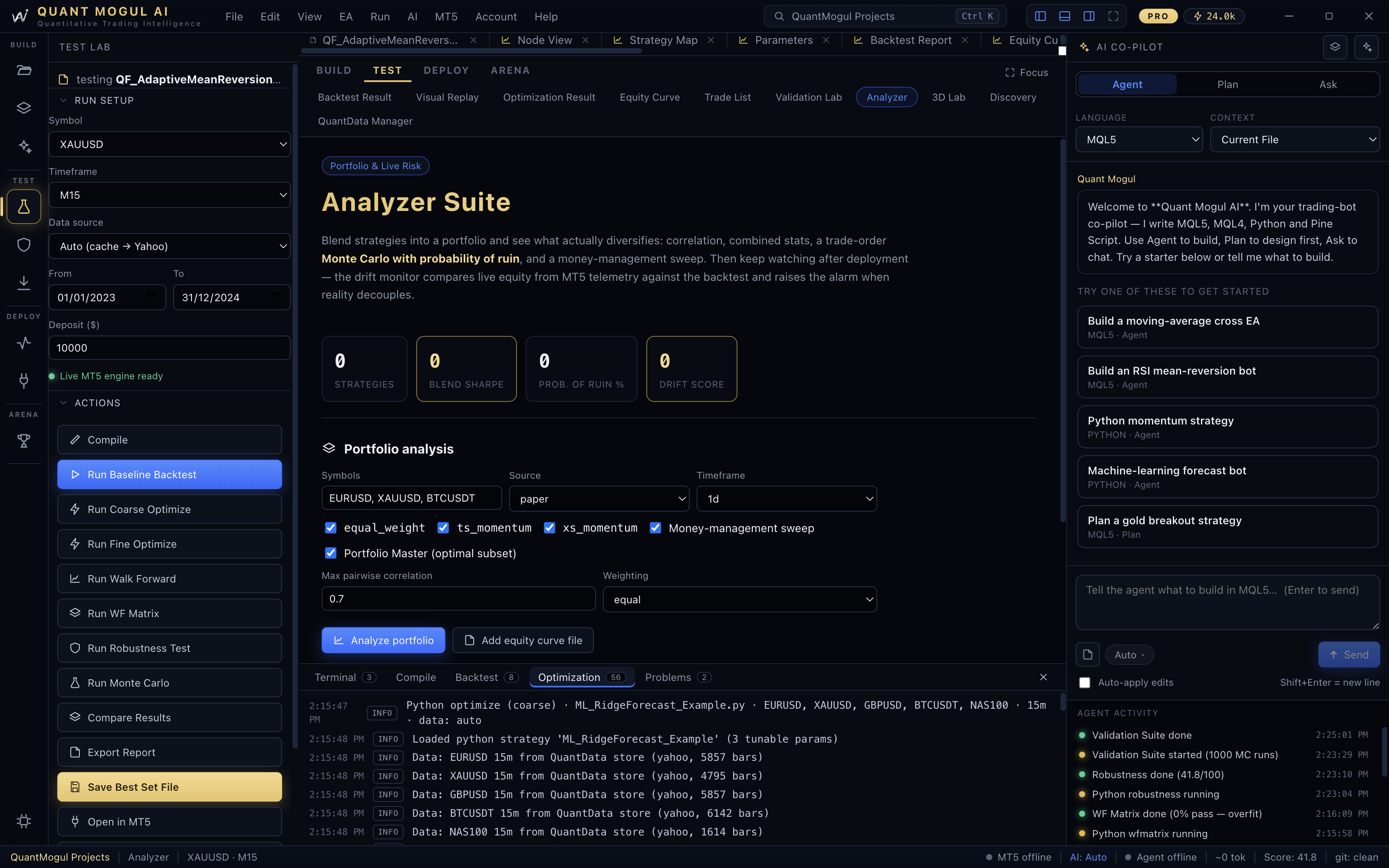1389x868 pixels.
Task: Toggle the ts_momentum checkbox
Action: tap(443, 528)
